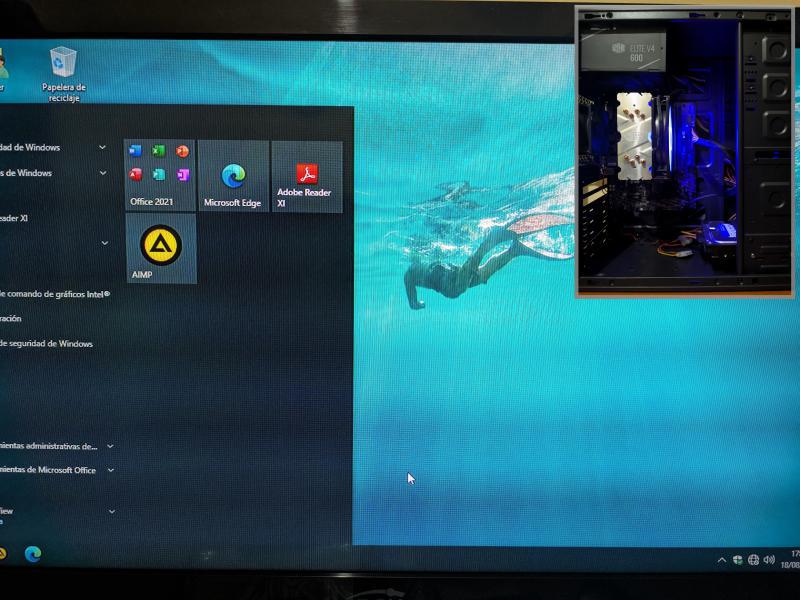Launch Microsoft Edge from the Start tile
This screenshot has width=800, height=600.
pyautogui.click(x=233, y=176)
